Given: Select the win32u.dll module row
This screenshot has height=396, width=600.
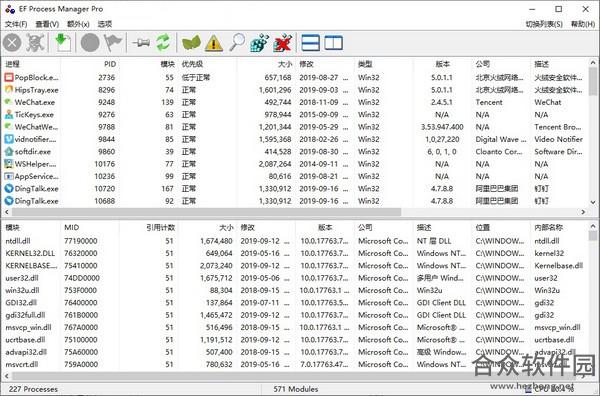Looking at the screenshot, I should 295,290.
